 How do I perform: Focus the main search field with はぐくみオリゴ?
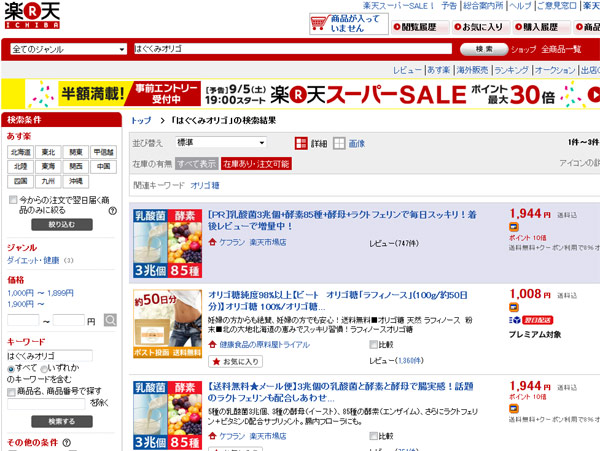pyautogui.click(x=293, y=49)
